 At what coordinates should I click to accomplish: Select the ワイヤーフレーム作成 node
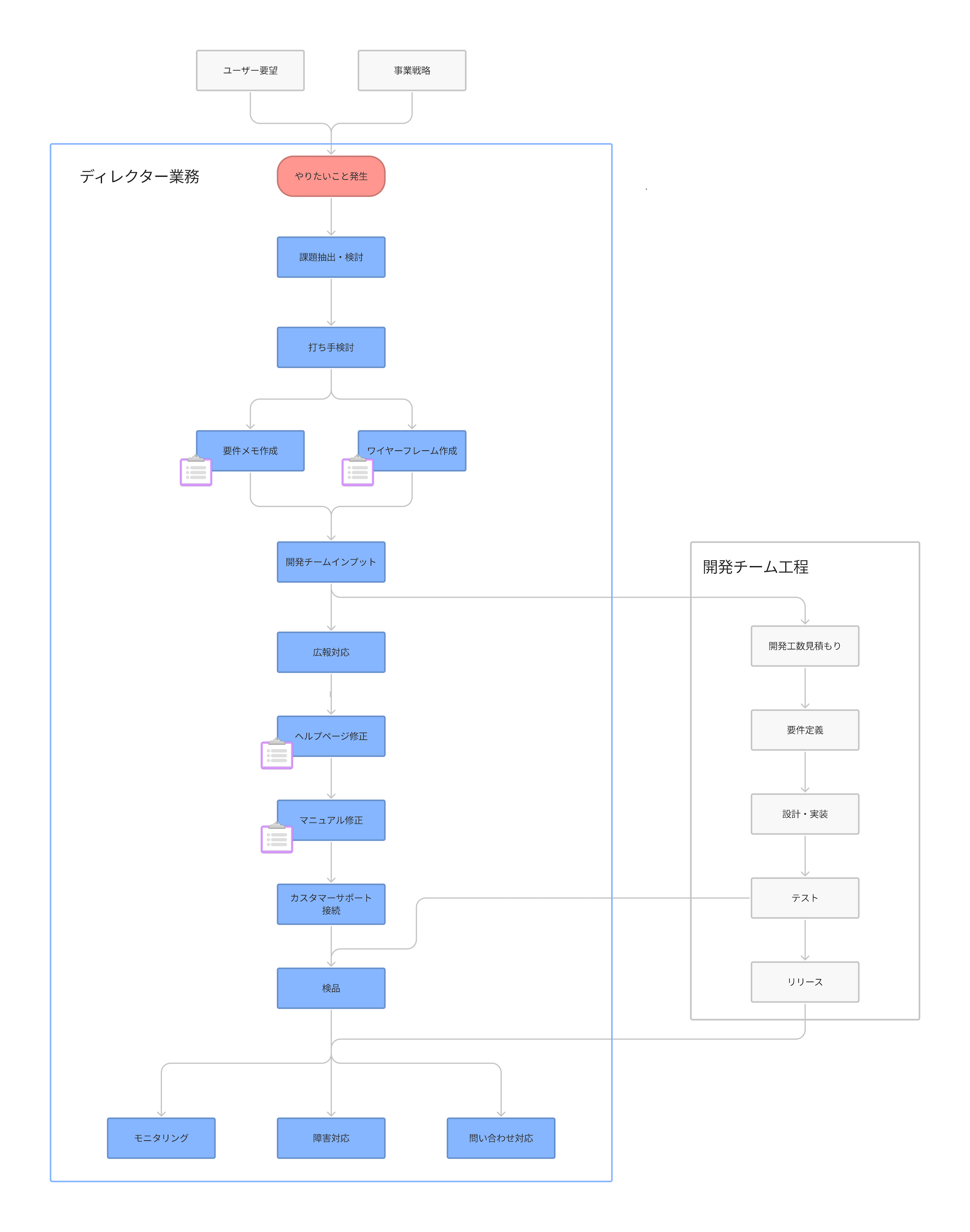tap(412, 450)
